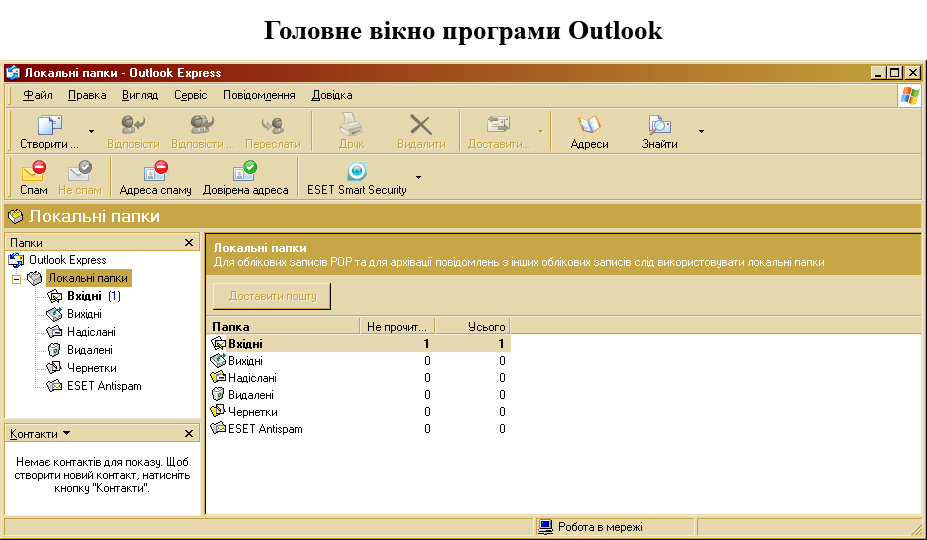Select the Видалені row in folder list

[x=359, y=395]
